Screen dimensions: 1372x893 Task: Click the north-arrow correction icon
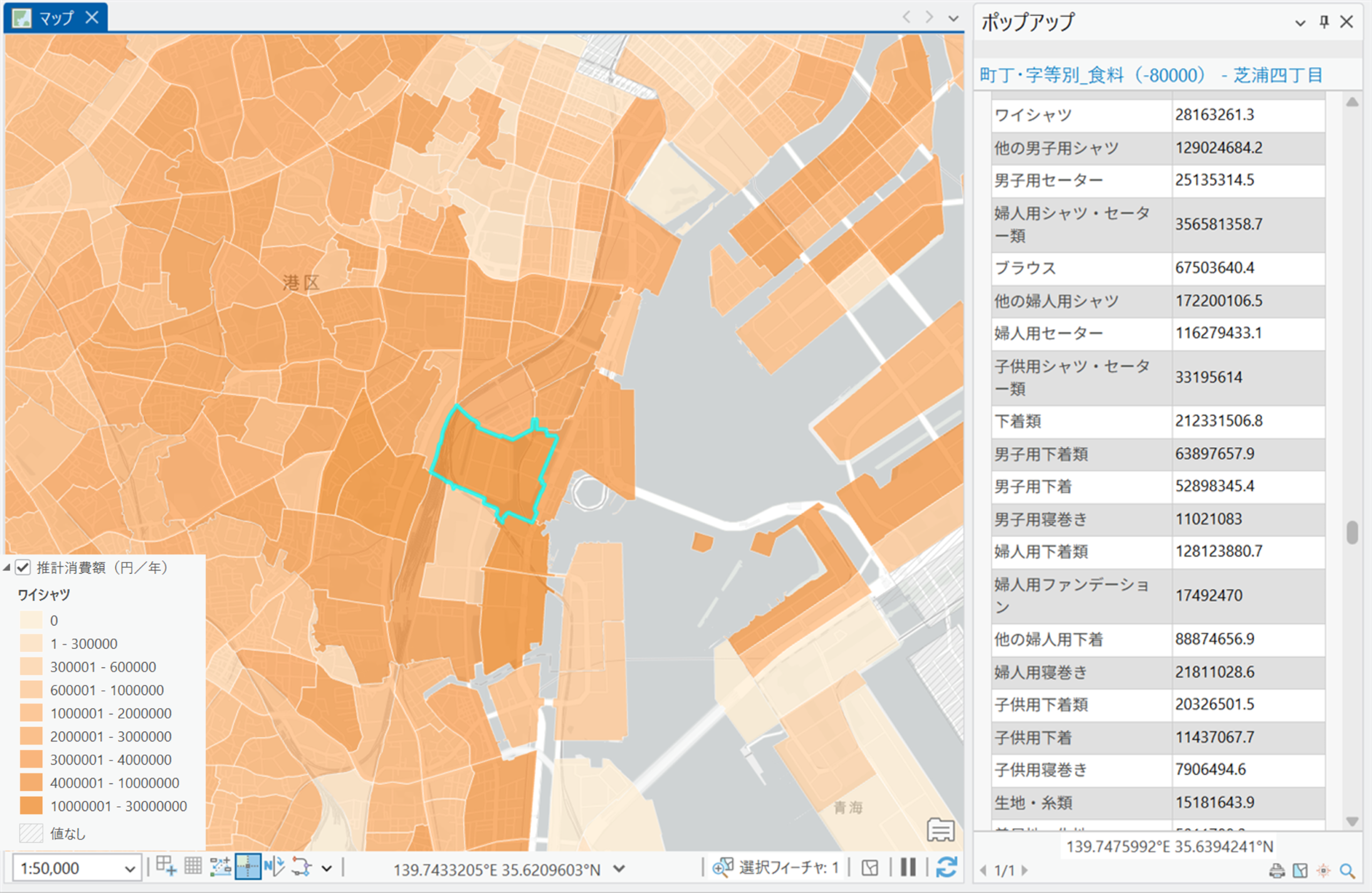tap(274, 866)
